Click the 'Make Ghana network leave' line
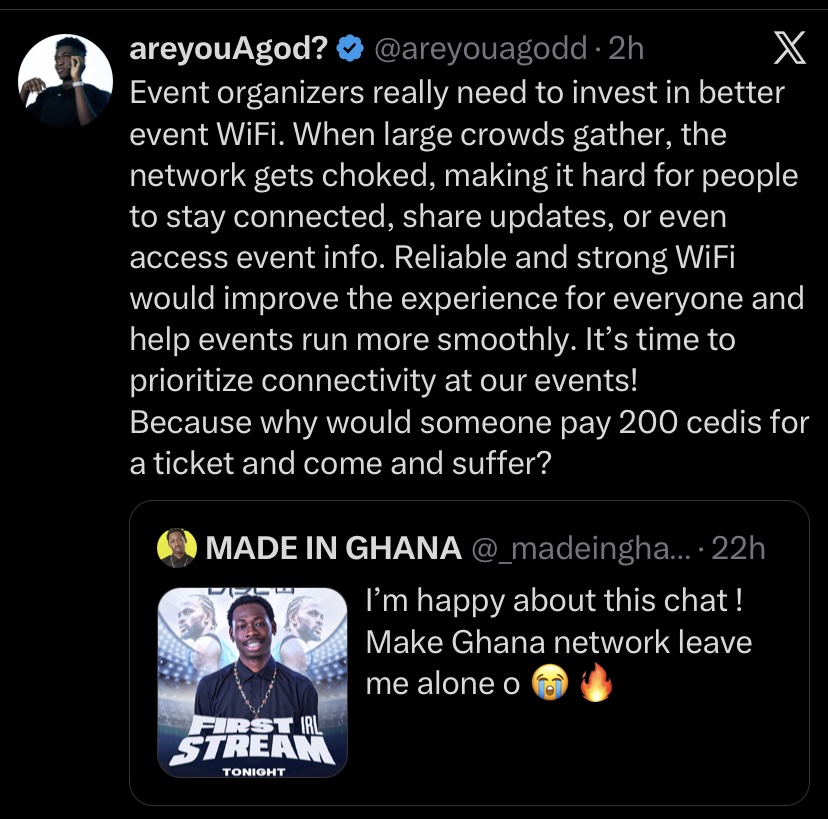The height and width of the screenshot is (819, 828). 558,641
